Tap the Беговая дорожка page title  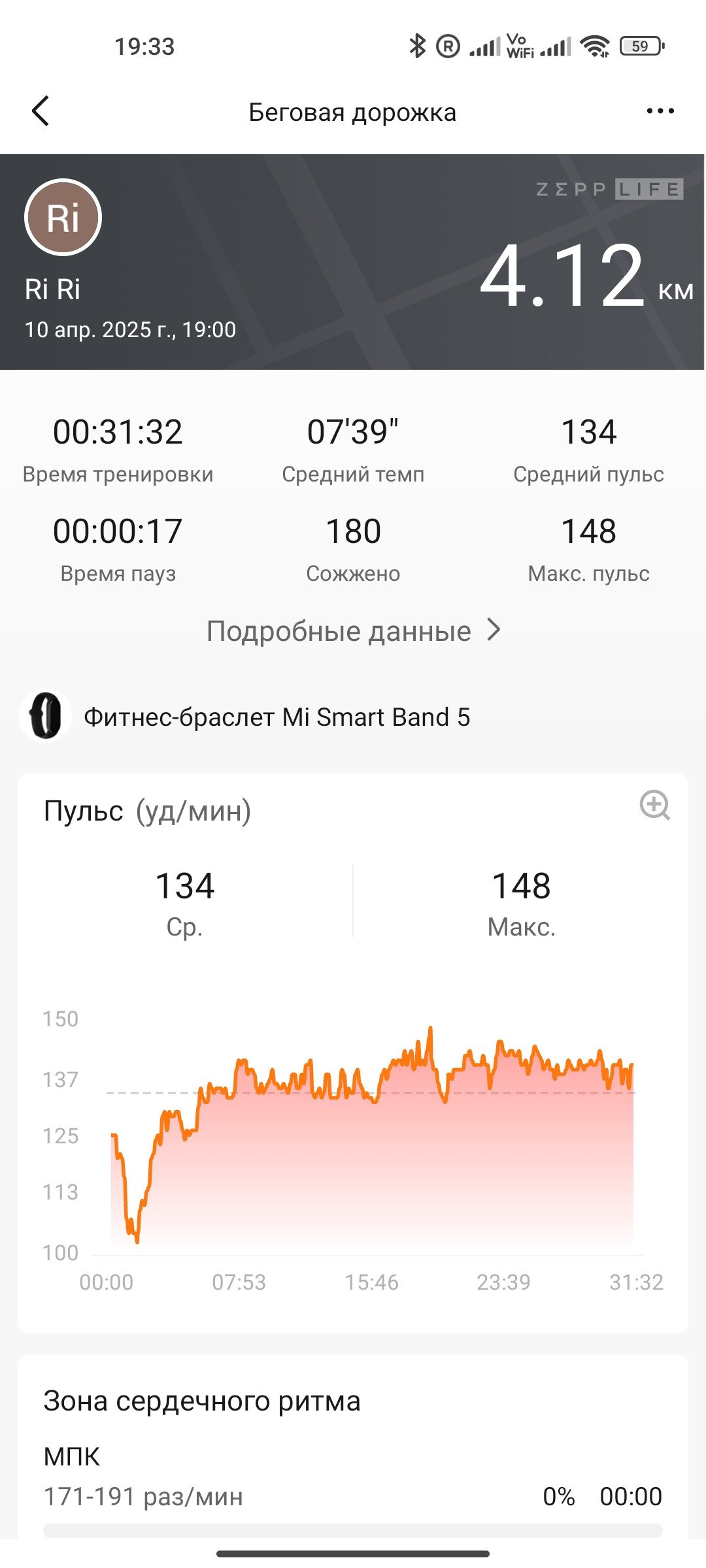coord(352,112)
